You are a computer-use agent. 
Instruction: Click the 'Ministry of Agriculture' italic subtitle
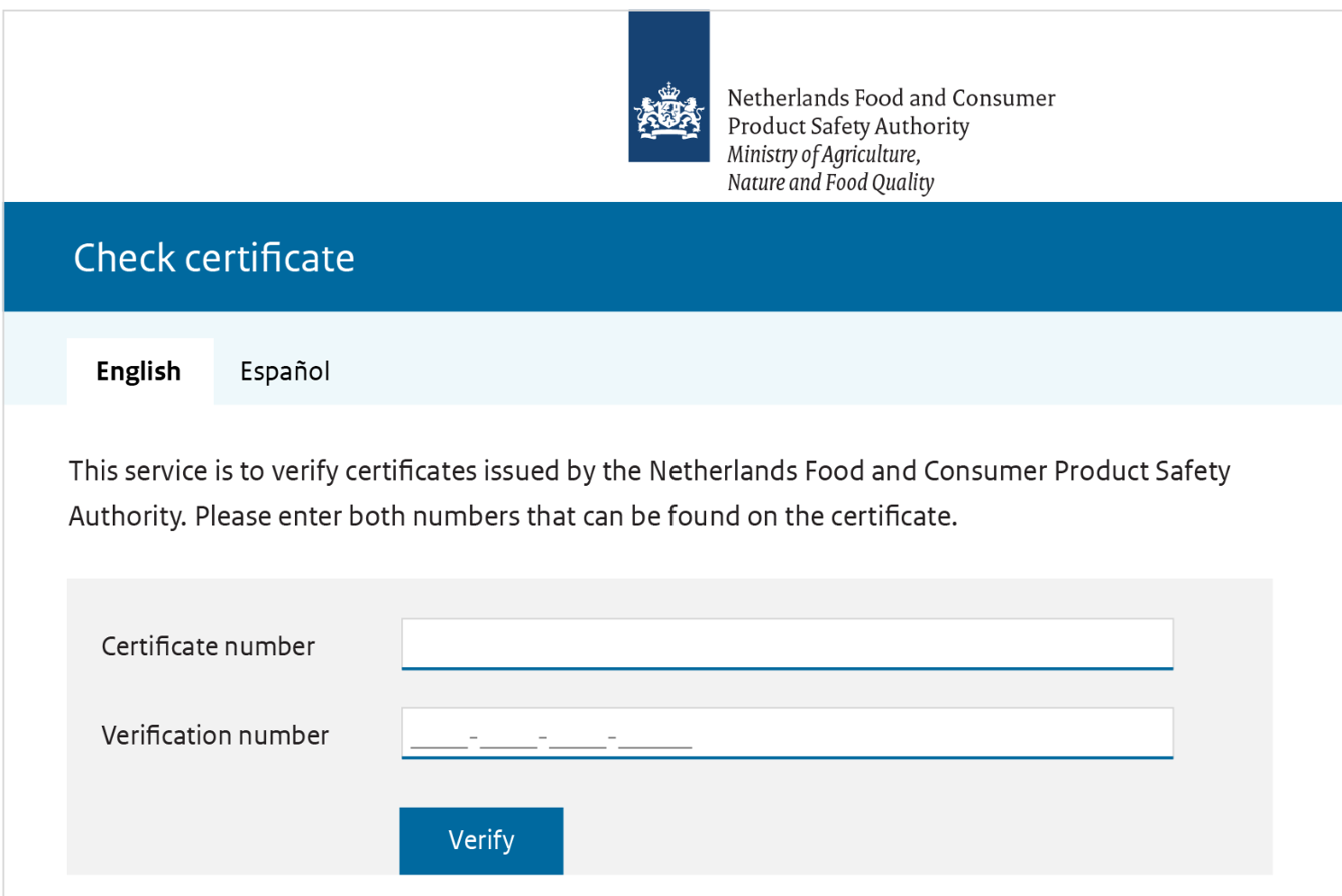[x=824, y=154]
